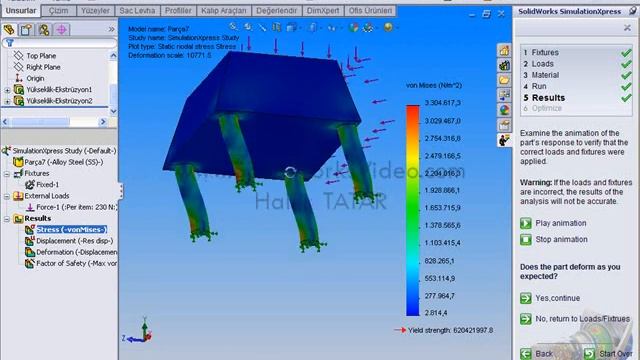Screen dimensions: 640x360
Task: Switch to the Yüzeyler tab
Action: pos(95,11)
